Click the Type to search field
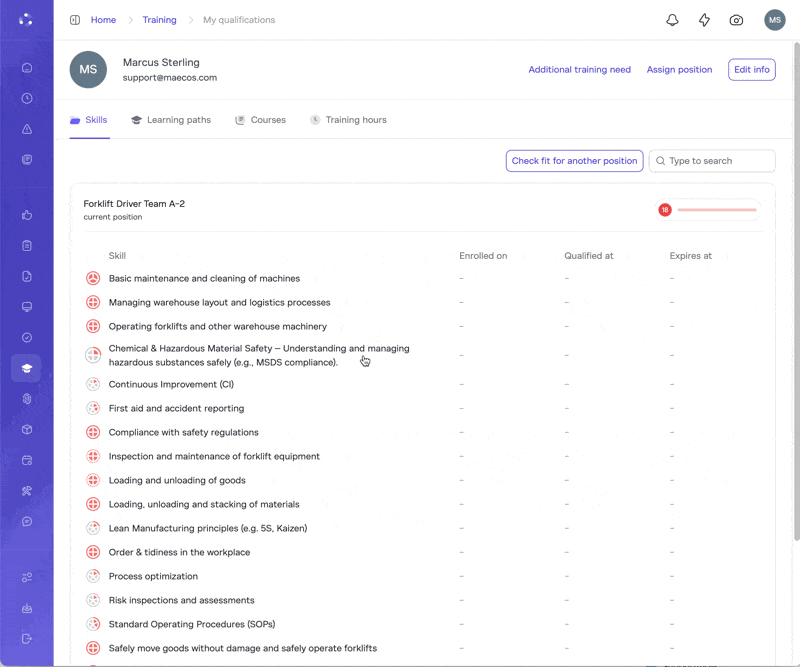 719,161
